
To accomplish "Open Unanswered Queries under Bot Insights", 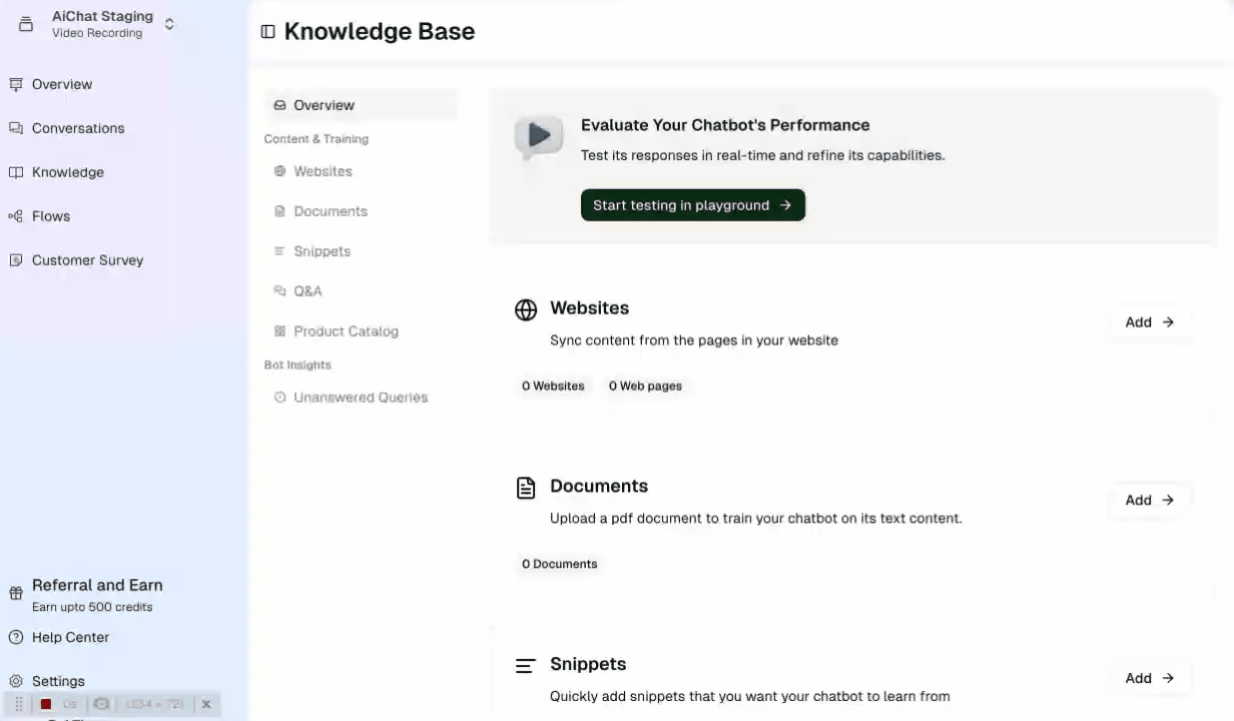I will point(360,397).
